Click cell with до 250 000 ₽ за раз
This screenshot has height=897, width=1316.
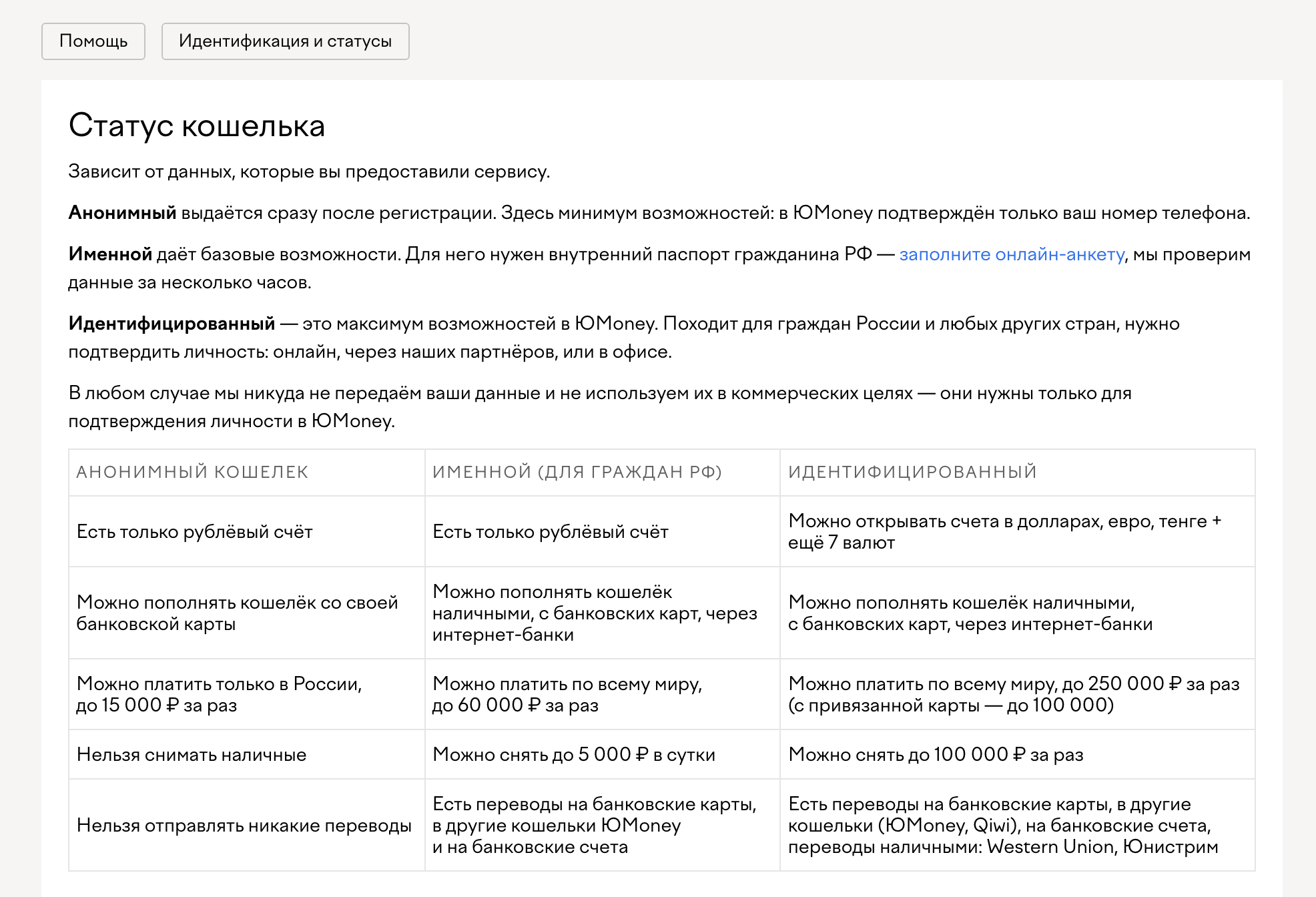pos(1018,695)
